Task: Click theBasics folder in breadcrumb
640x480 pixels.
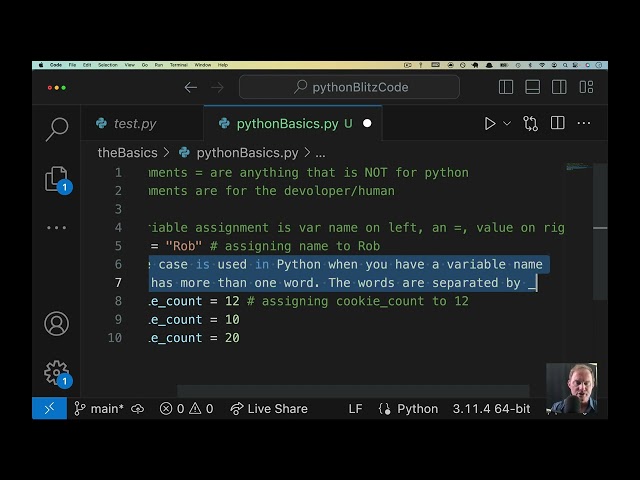Action: coord(127,153)
